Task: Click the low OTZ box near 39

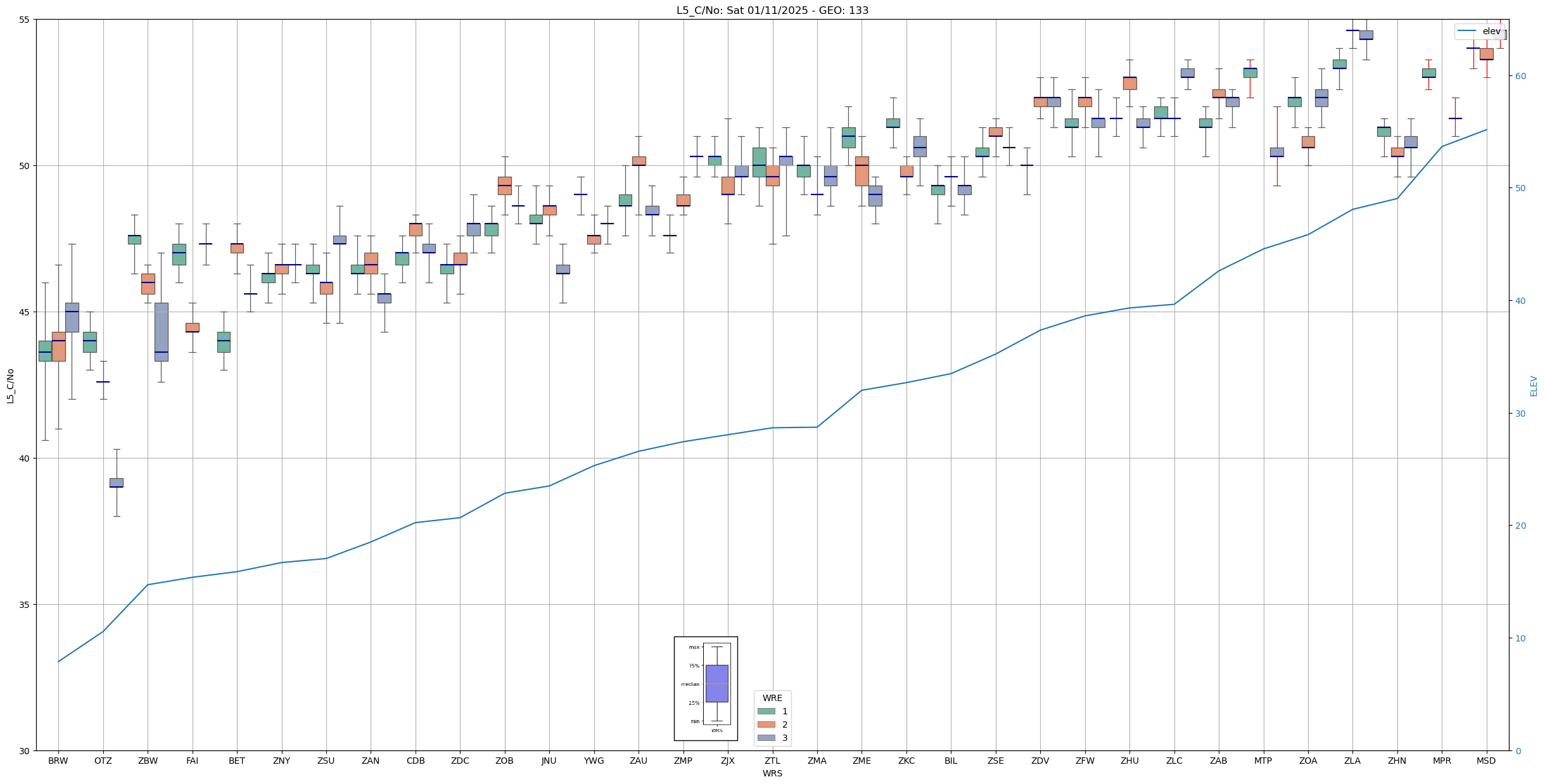Action: pyautogui.click(x=116, y=483)
